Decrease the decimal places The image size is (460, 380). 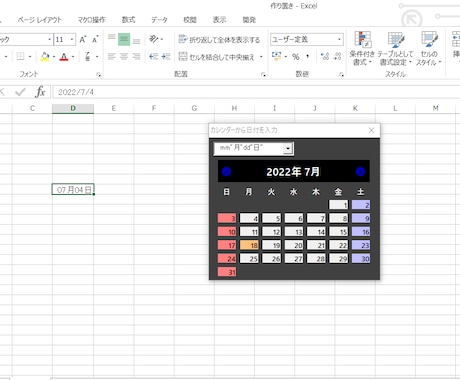(337, 56)
